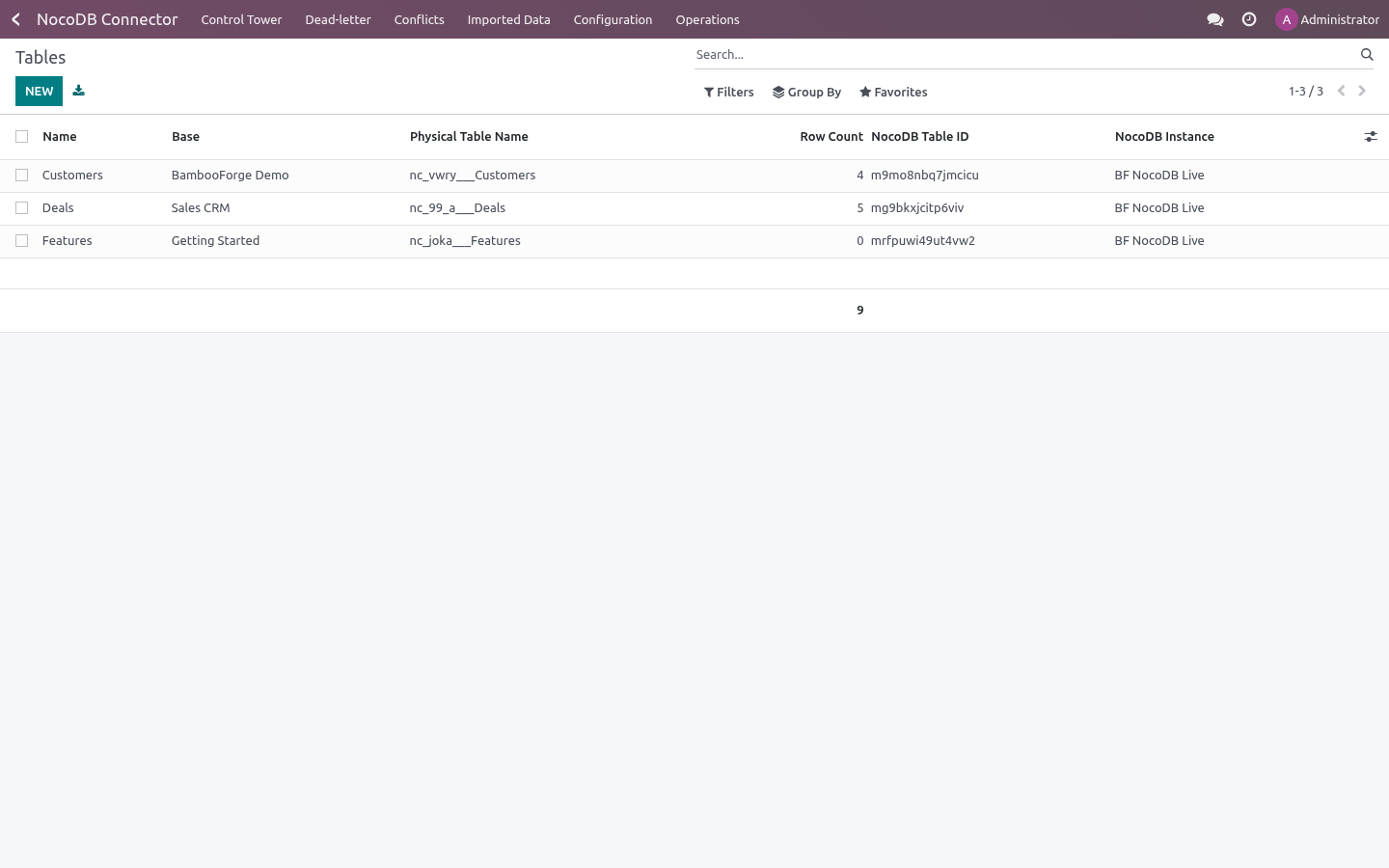Open the Favorites dropdown

[893, 93]
